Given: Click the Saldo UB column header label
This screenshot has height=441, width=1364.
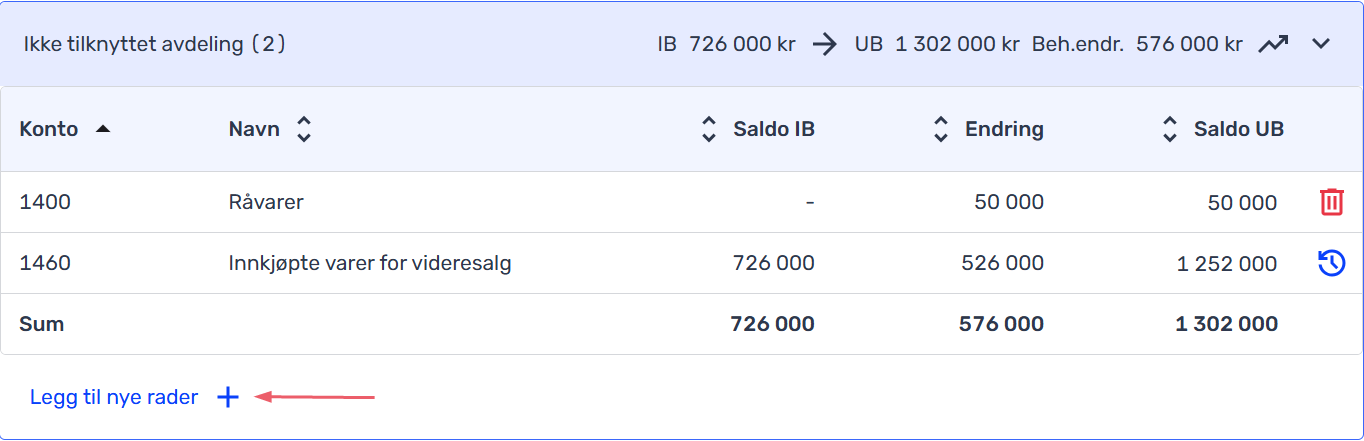Looking at the screenshot, I should click(x=1239, y=129).
